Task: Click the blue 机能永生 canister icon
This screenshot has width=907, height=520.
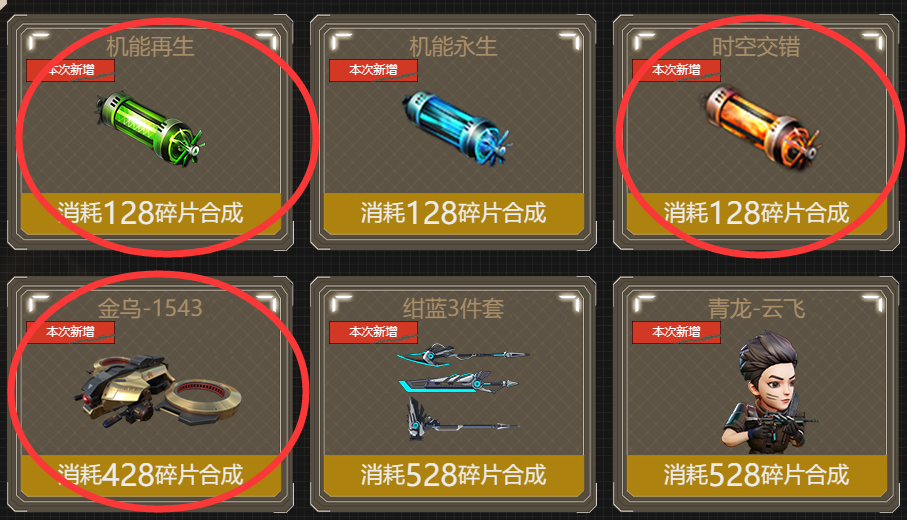Action: point(456,127)
